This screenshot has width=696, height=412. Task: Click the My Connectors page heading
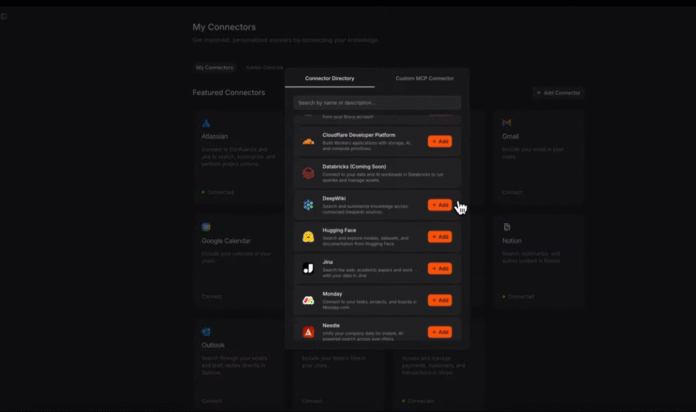[224, 27]
